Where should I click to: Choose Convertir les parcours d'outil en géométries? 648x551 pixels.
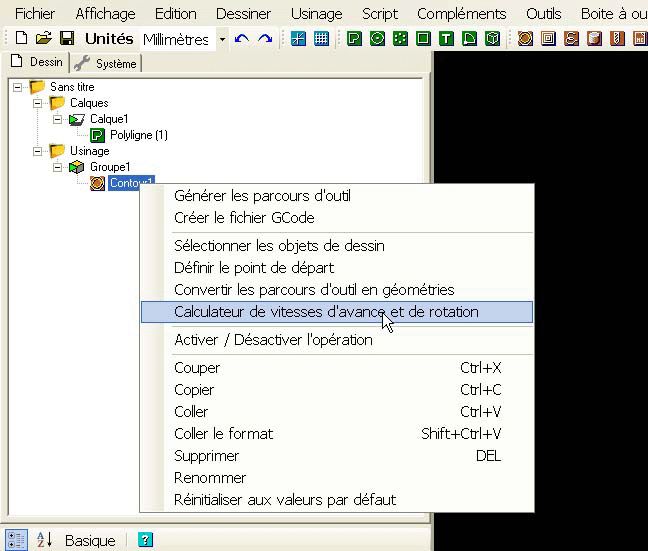click(337, 289)
